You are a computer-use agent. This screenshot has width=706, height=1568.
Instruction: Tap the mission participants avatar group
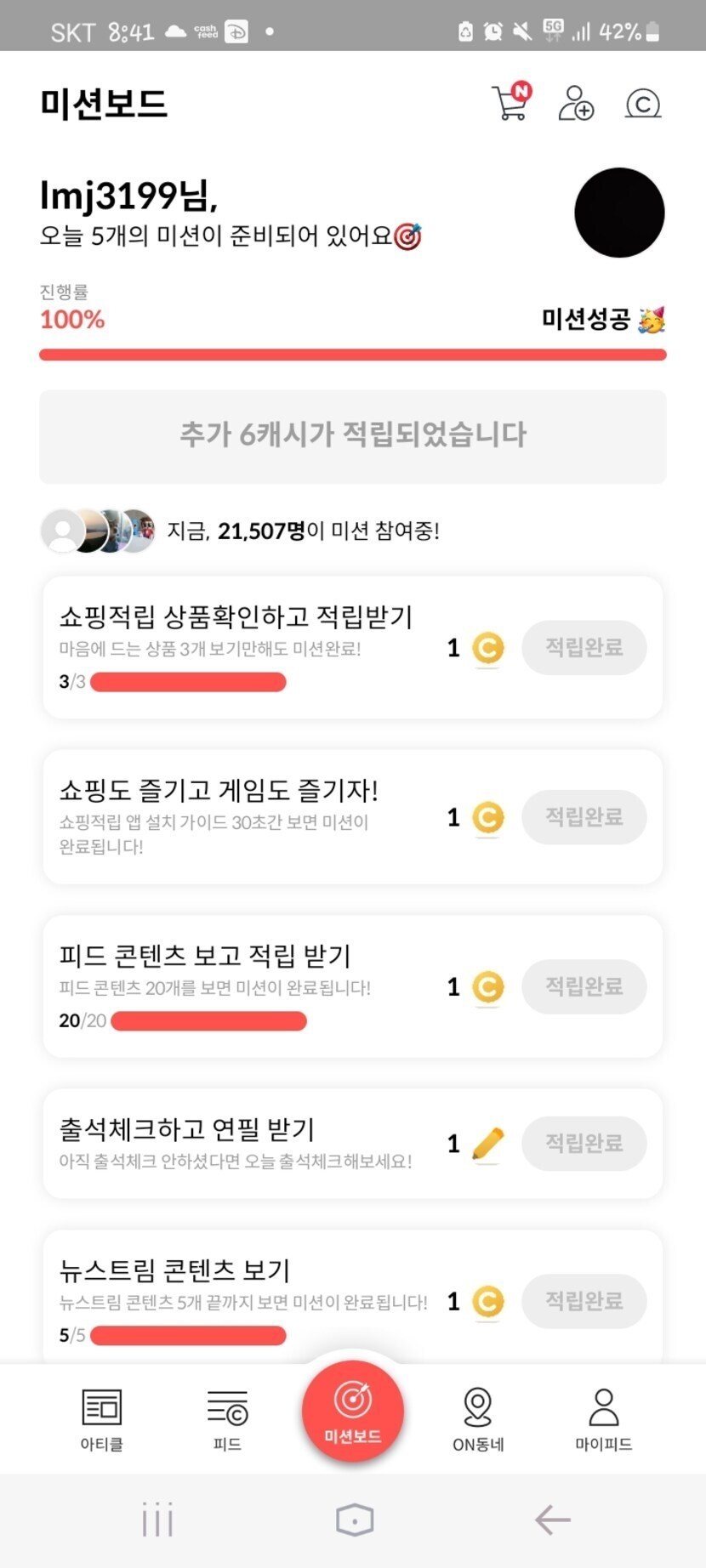coord(99,531)
